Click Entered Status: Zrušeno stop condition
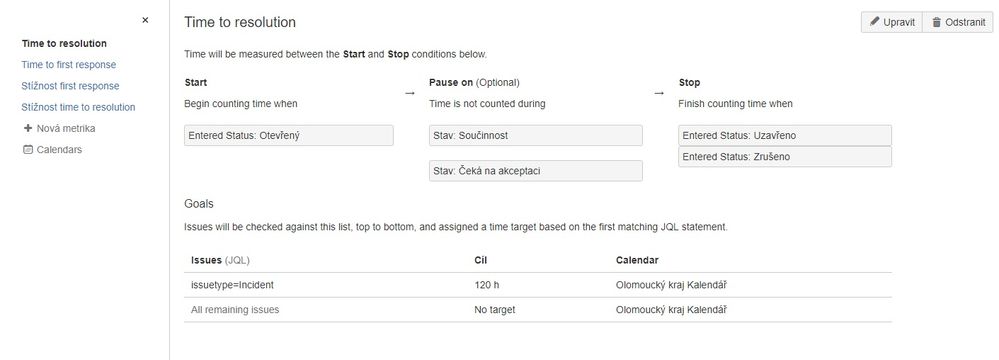 785,157
